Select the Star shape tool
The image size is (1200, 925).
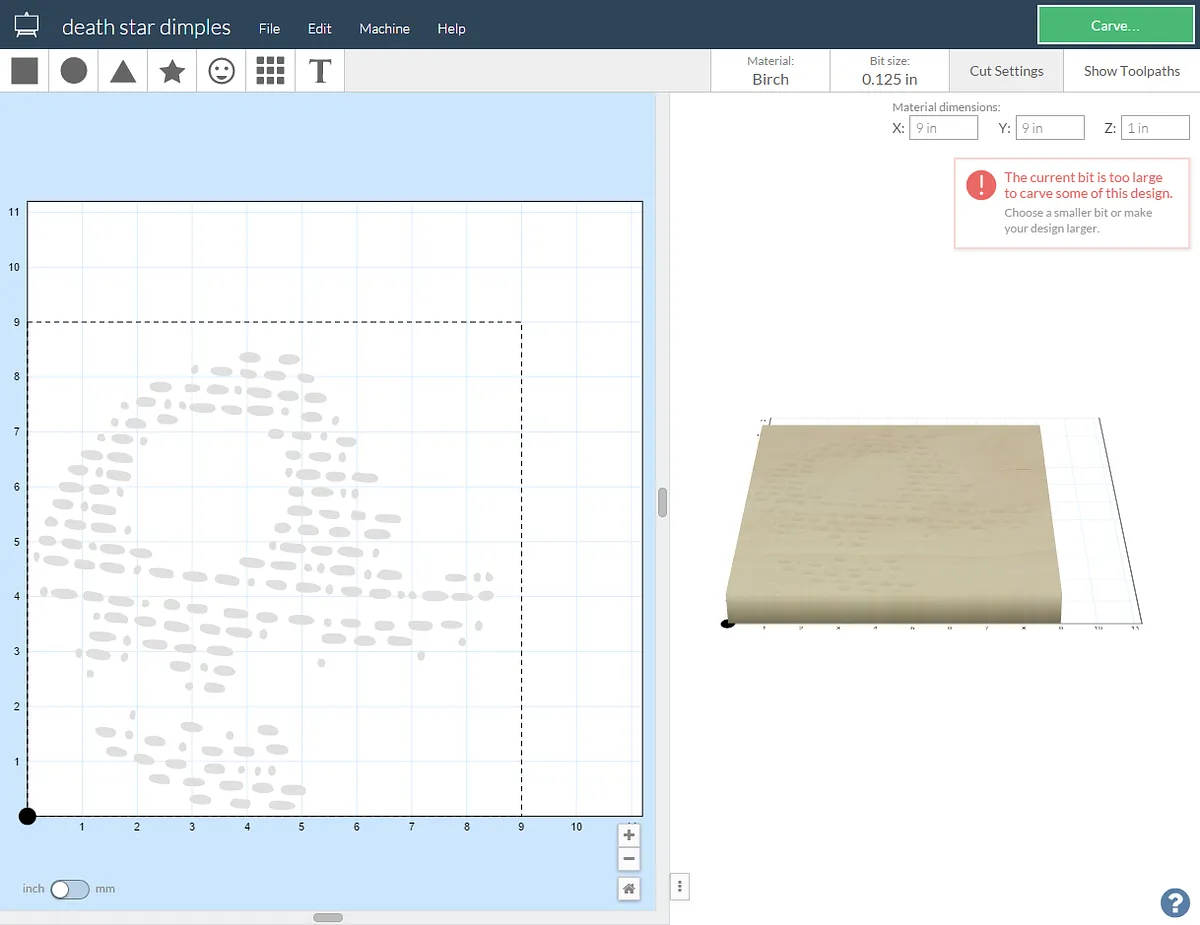(172, 71)
